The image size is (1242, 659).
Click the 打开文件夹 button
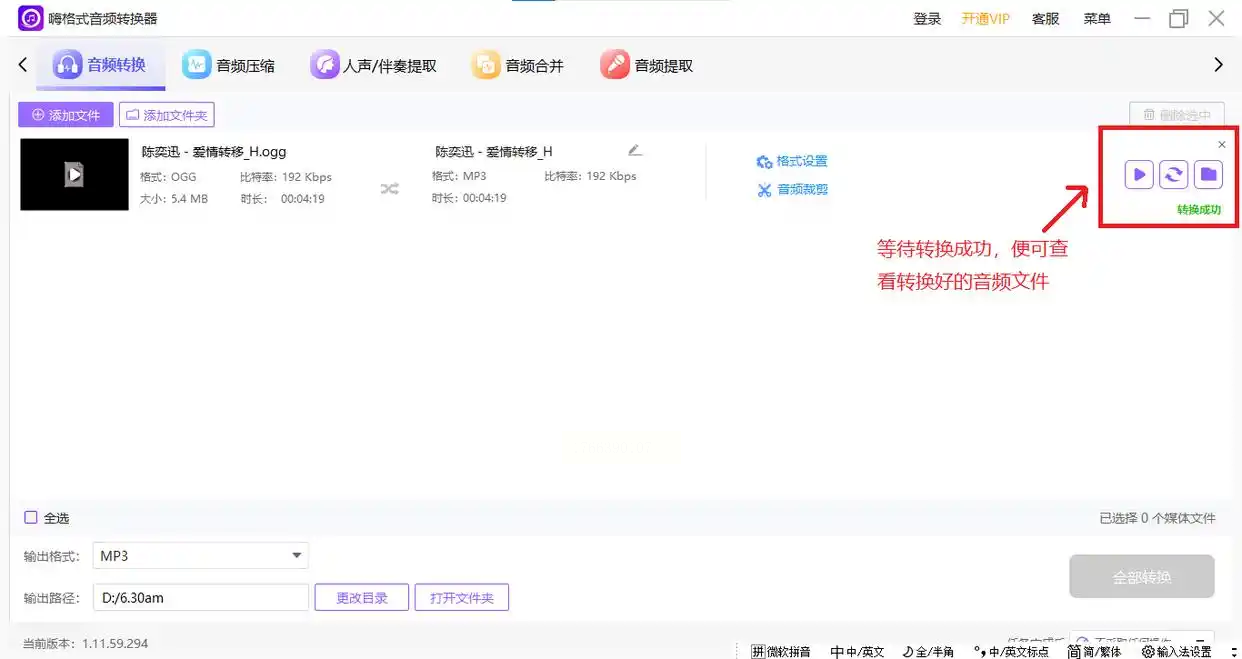click(x=461, y=598)
